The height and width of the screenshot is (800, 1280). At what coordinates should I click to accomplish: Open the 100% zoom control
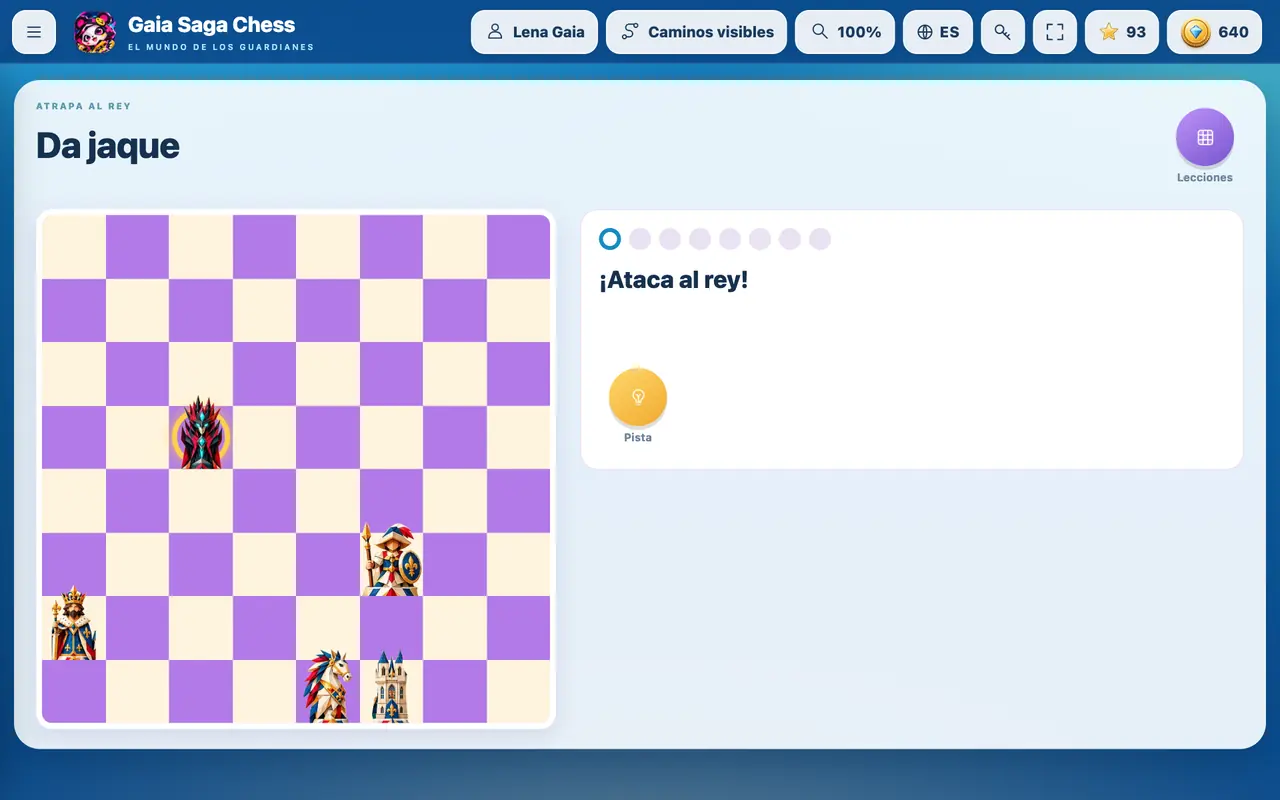(845, 32)
